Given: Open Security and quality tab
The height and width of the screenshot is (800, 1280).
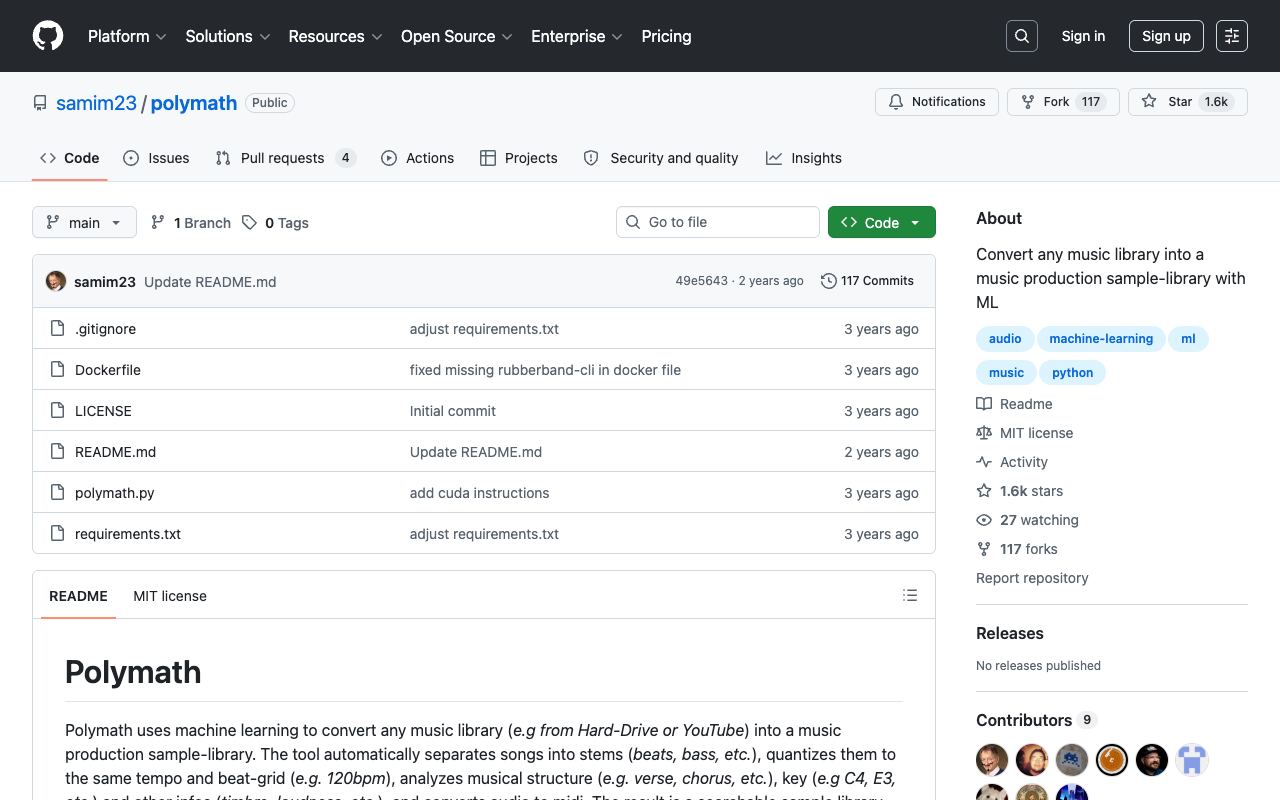Looking at the screenshot, I should [661, 158].
